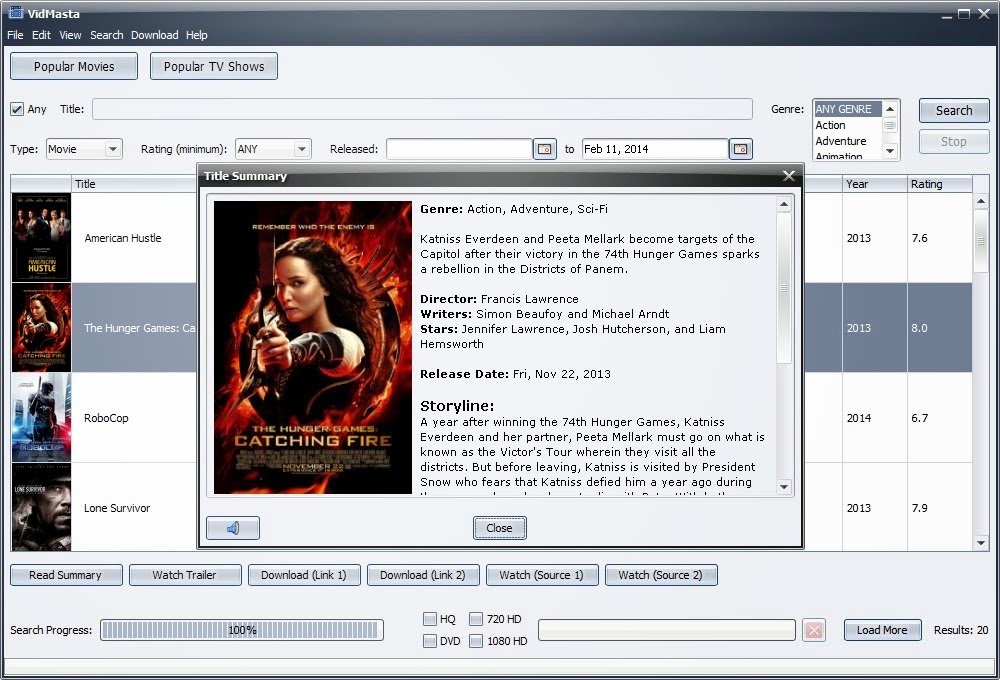The height and width of the screenshot is (680, 1000).
Task: Click the Catching Fire poster in summary
Action: point(312,348)
